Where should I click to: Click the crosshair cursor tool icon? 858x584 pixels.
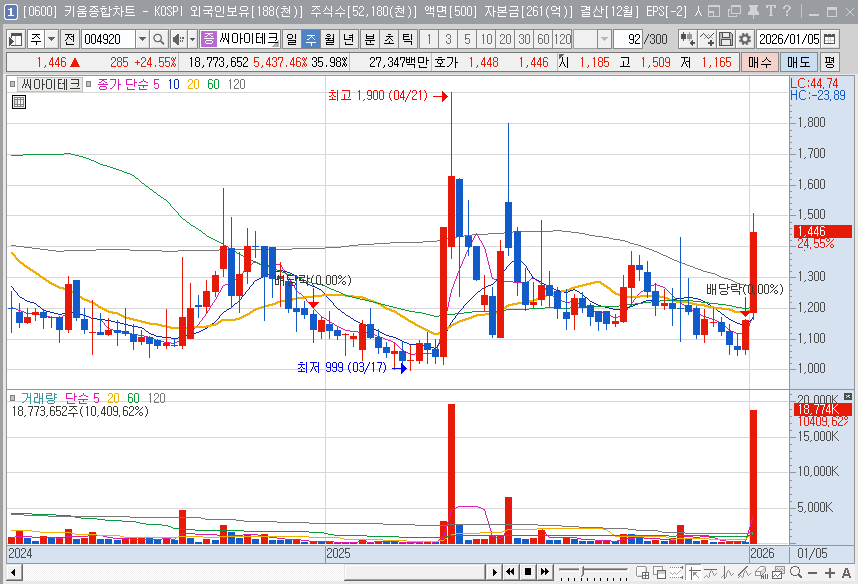click(695, 573)
